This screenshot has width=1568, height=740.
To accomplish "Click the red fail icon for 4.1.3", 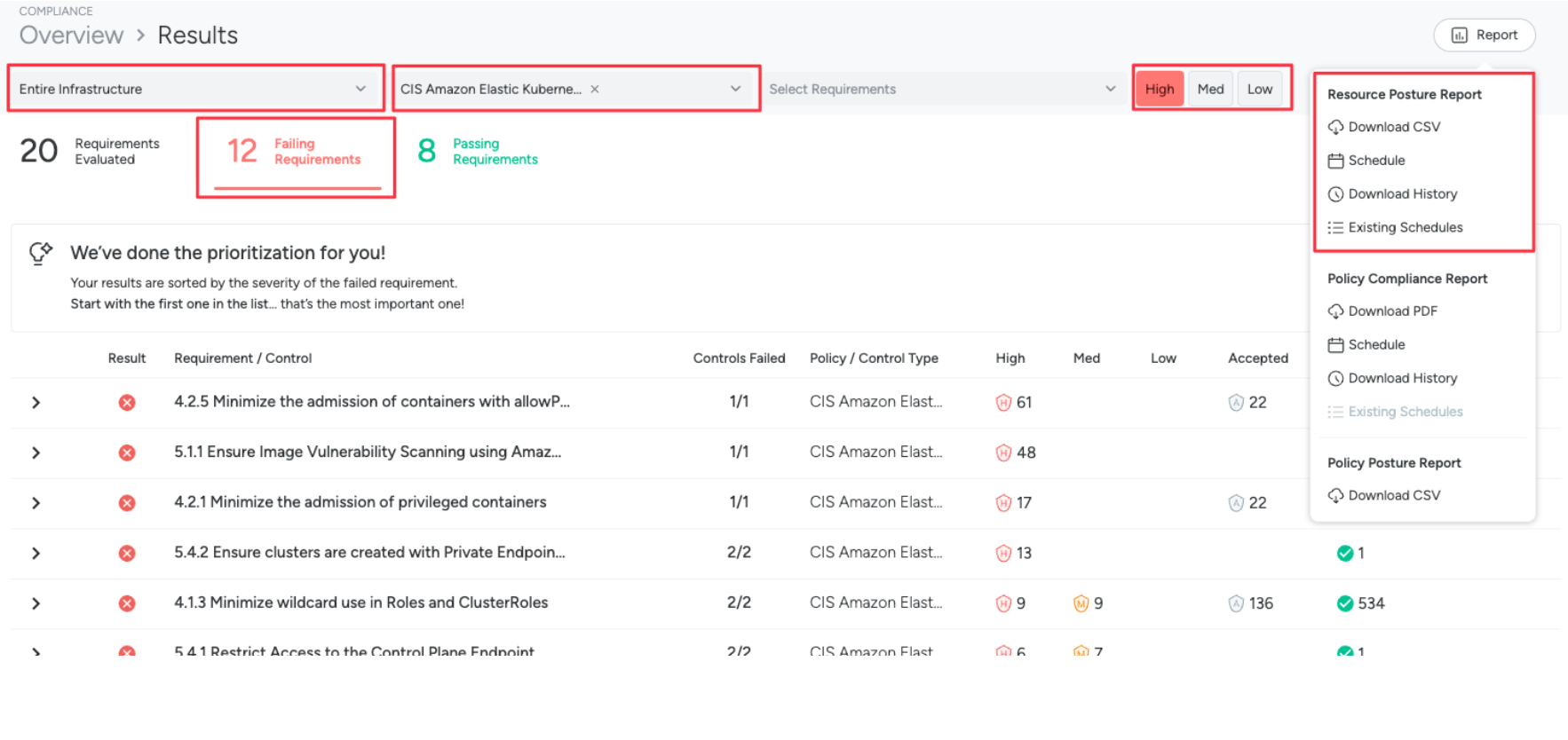I will click(127, 603).
